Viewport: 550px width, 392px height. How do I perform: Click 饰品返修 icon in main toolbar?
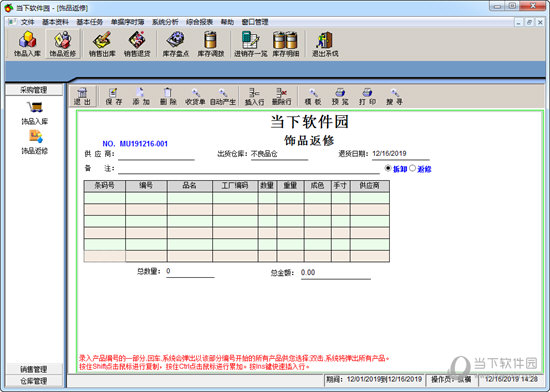tap(62, 44)
